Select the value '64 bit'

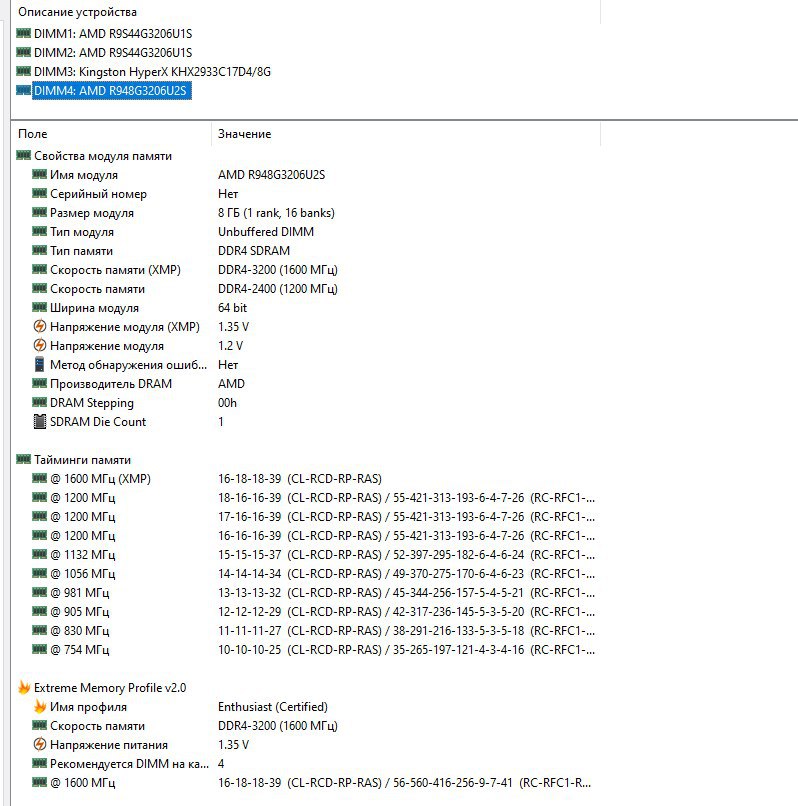click(232, 308)
